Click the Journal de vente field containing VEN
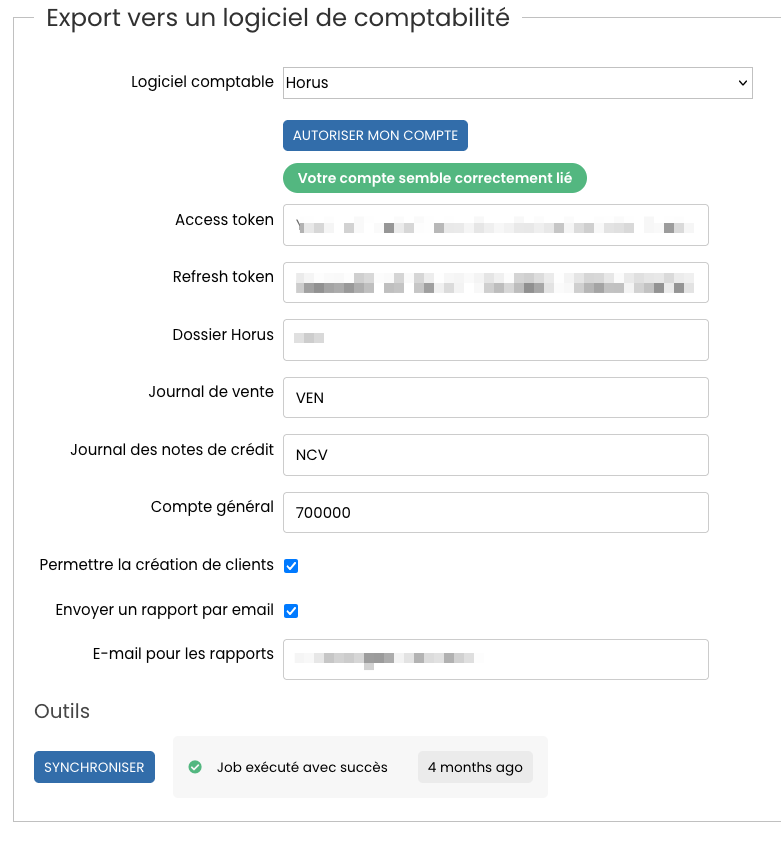 [x=495, y=397]
